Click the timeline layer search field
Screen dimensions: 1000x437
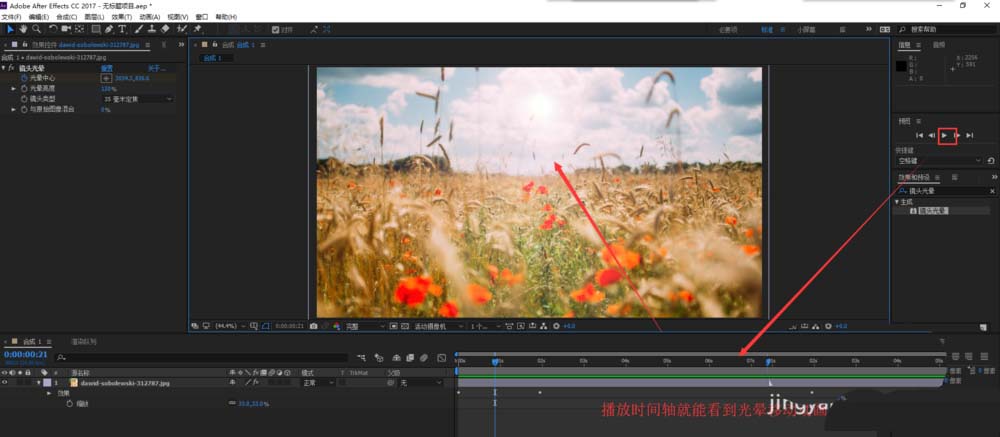coord(200,357)
